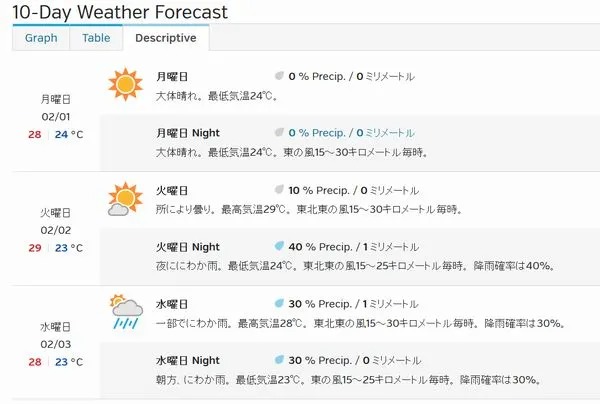
Task: Click 28 high temperature for 月曜日
Action: (x=35, y=135)
